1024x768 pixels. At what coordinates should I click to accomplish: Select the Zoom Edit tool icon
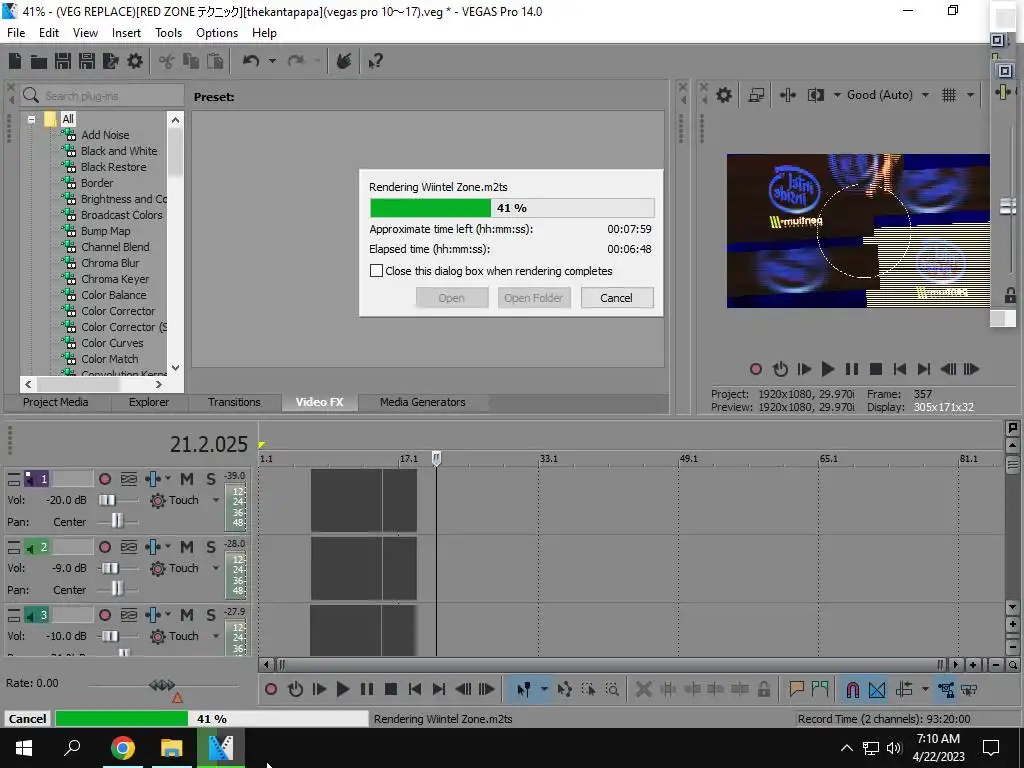(612, 689)
